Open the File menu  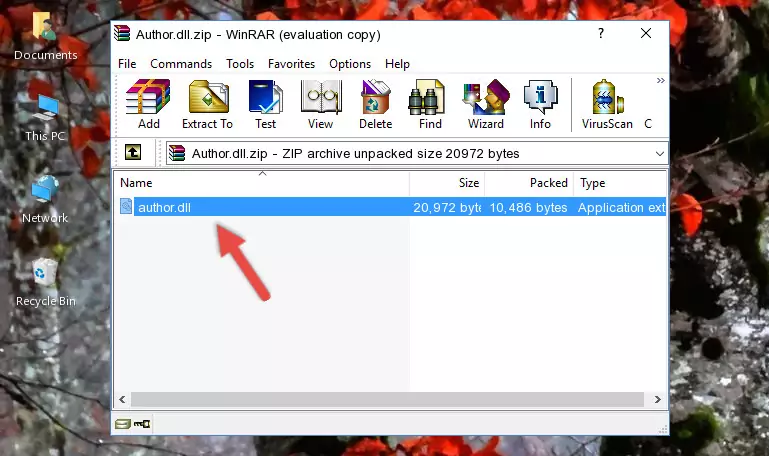(x=127, y=64)
